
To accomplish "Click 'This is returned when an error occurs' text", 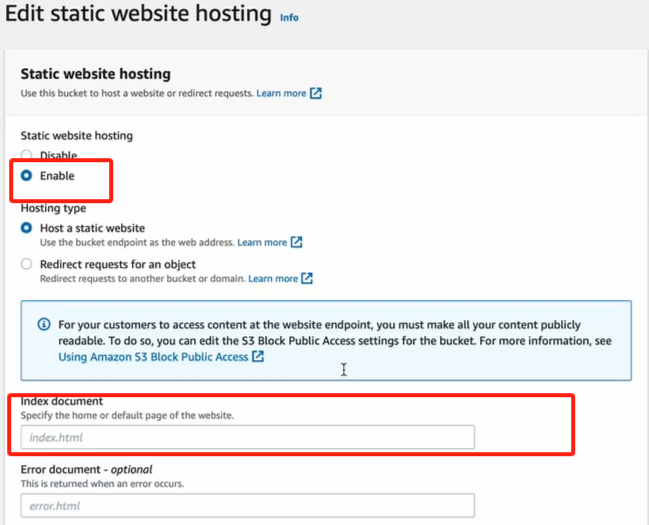I will pyautogui.click(x=102, y=484).
